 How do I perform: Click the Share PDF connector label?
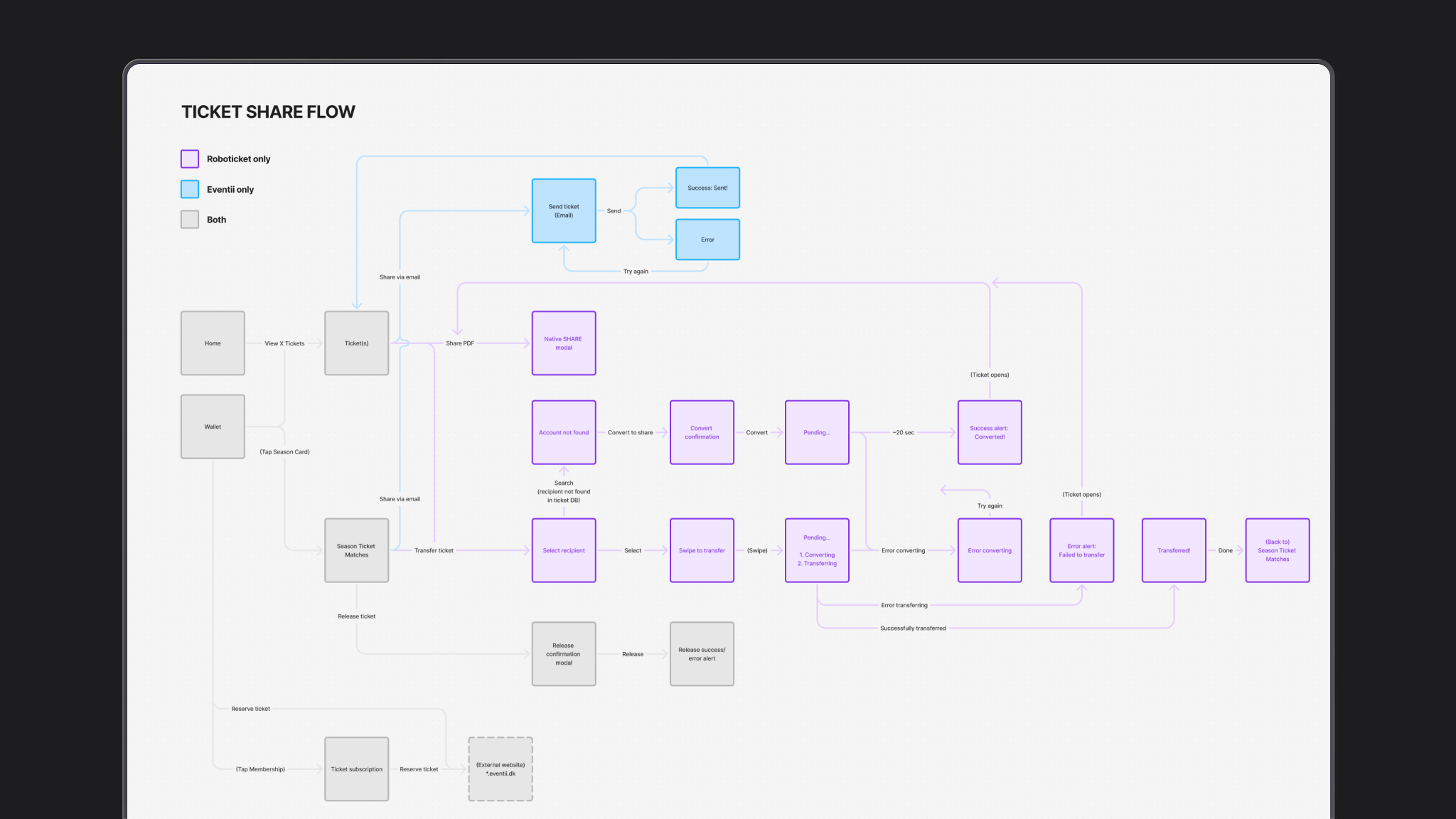pos(460,343)
